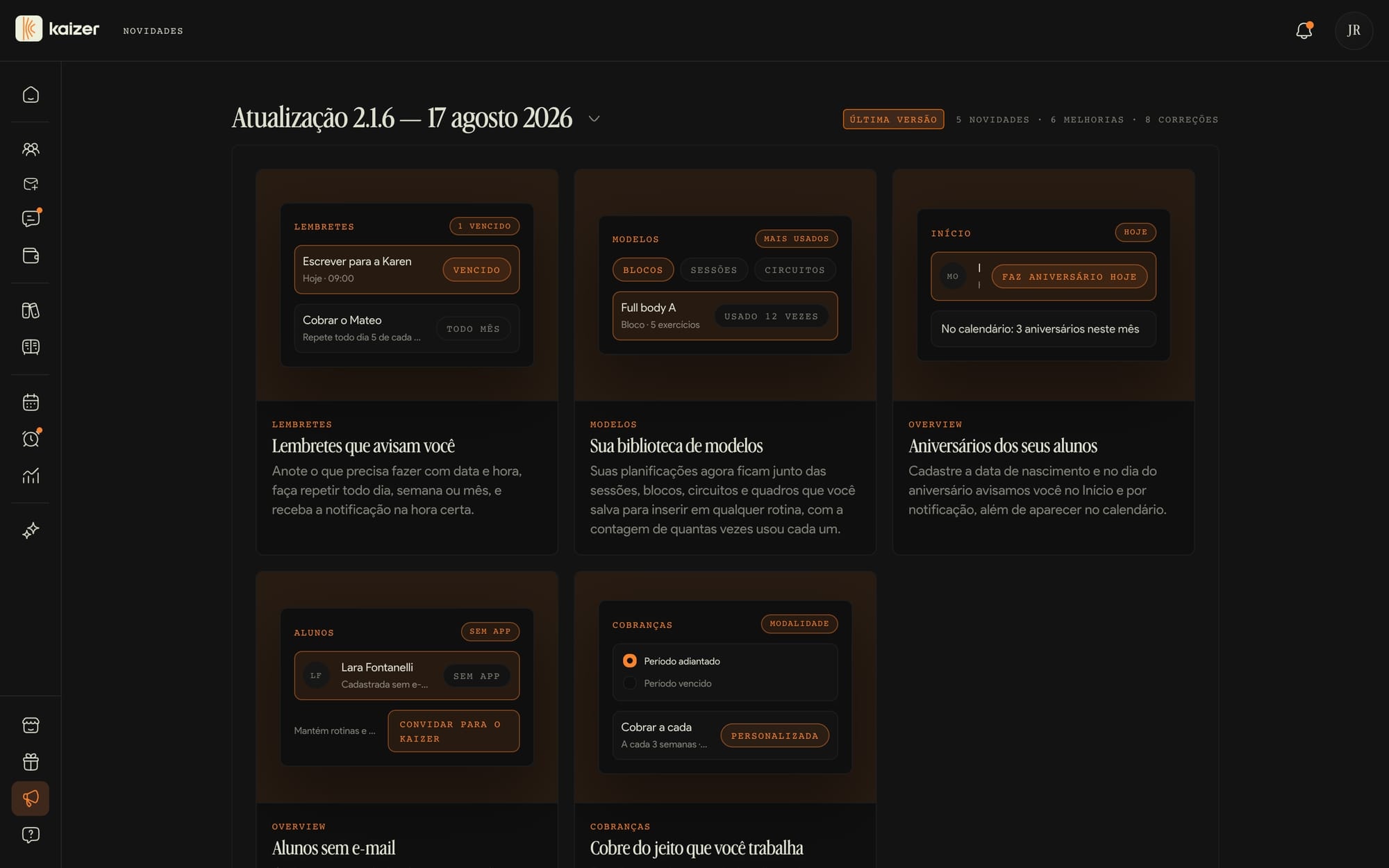Screen dimensions: 1389x868
Task: Open the calendar icon in sidebar
Action: pyautogui.click(x=31, y=402)
